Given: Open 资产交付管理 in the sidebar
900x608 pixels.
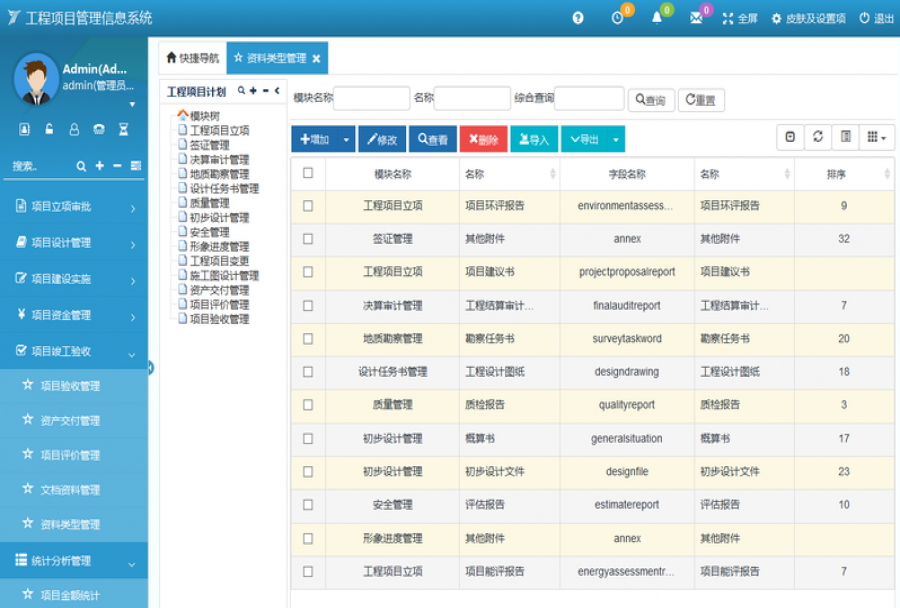Looking at the screenshot, I should click(x=70, y=421).
